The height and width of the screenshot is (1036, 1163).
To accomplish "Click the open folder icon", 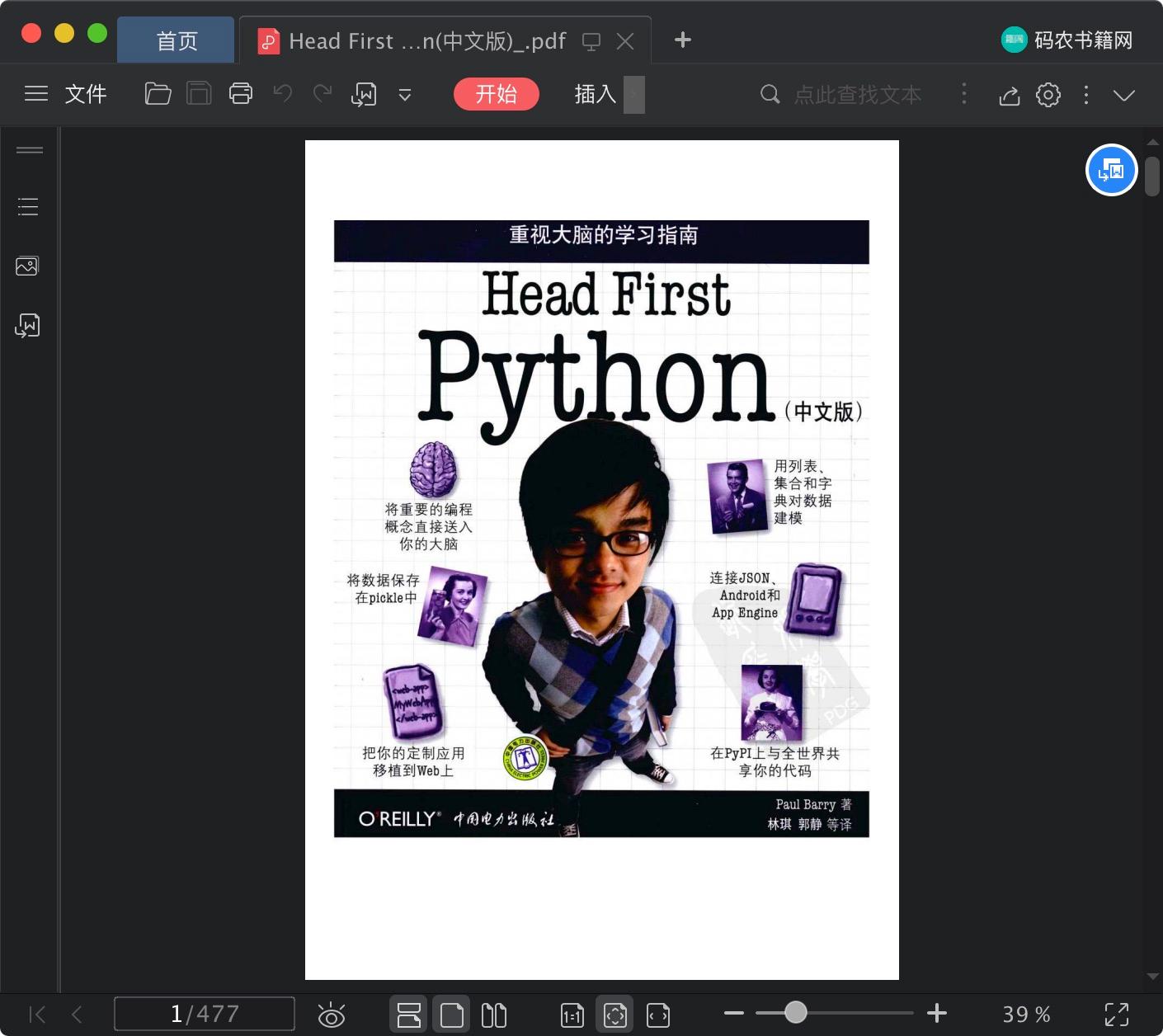I will [158, 94].
